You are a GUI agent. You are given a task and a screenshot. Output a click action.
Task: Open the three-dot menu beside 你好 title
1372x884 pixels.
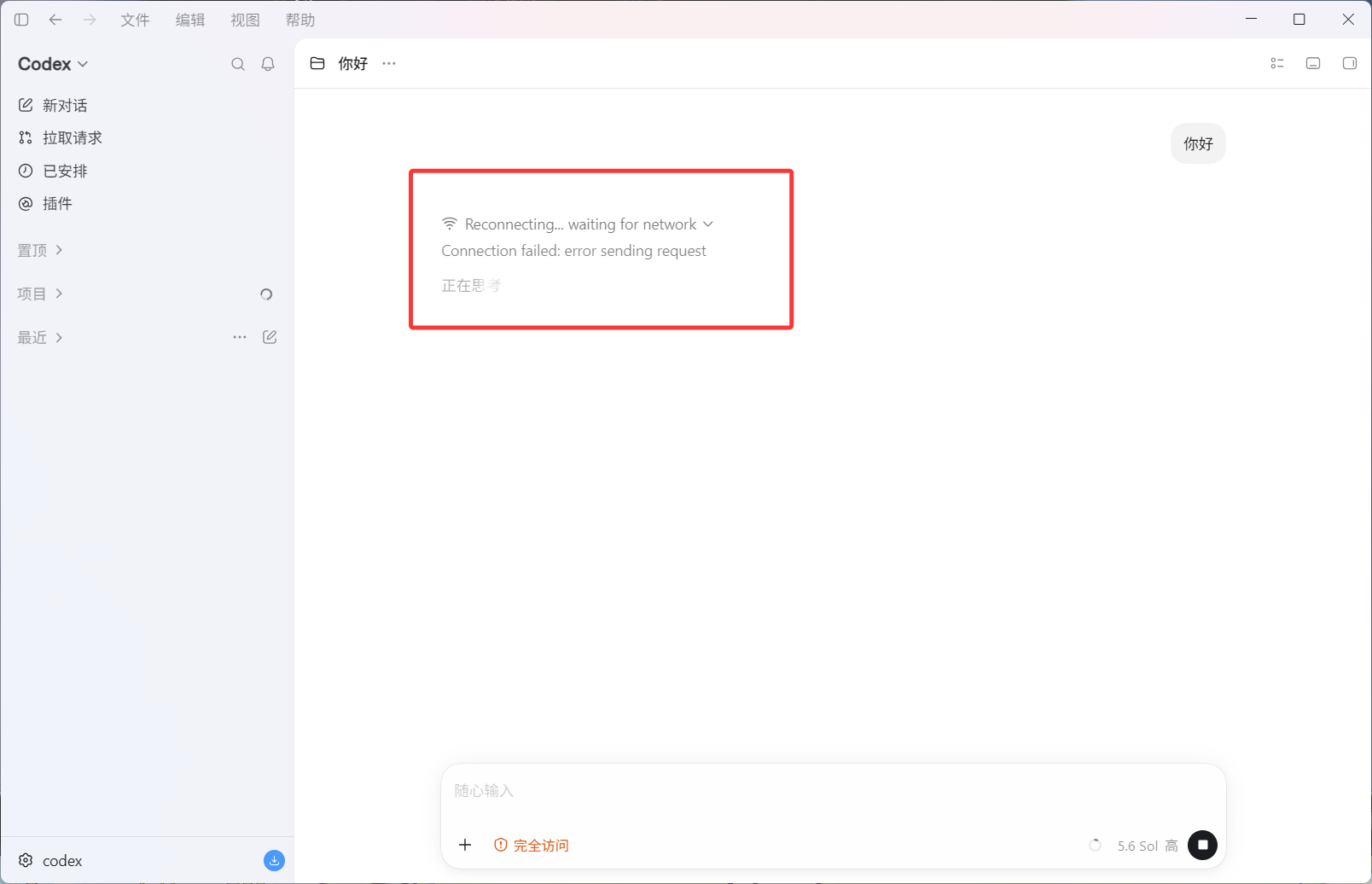tap(389, 63)
